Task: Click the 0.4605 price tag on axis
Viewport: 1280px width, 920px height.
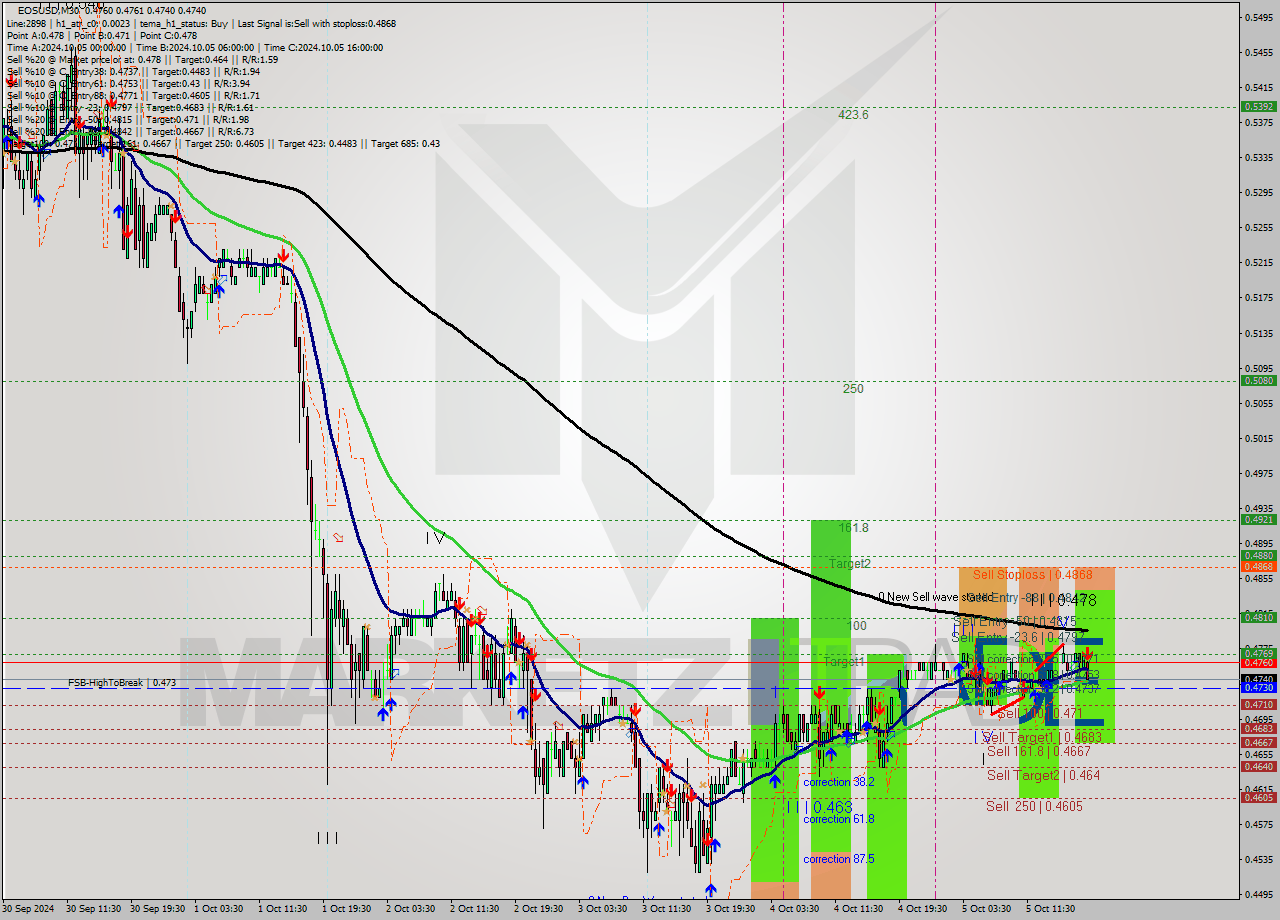Action: (x=1258, y=797)
